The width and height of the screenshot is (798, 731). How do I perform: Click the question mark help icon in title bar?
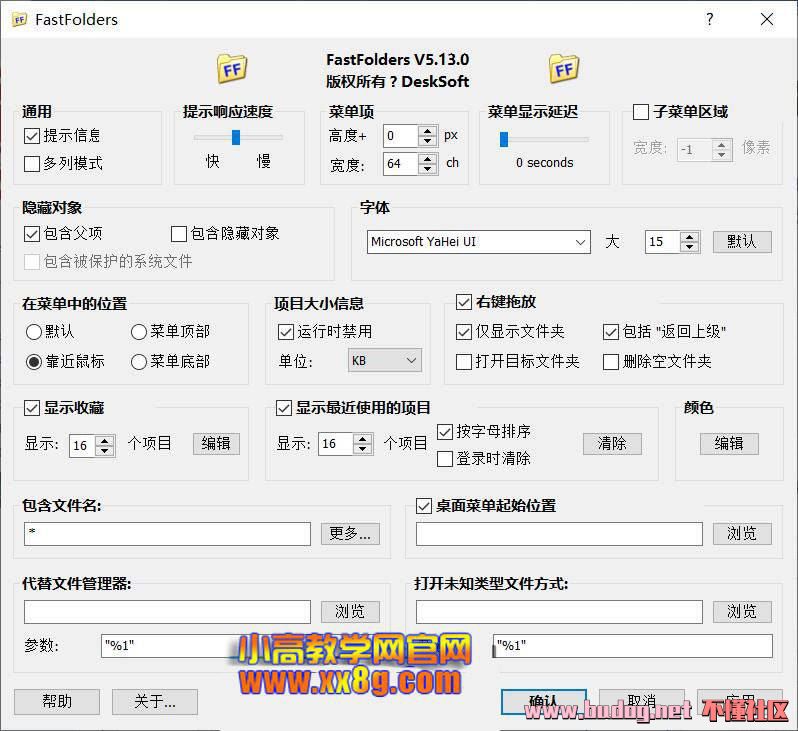[710, 19]
